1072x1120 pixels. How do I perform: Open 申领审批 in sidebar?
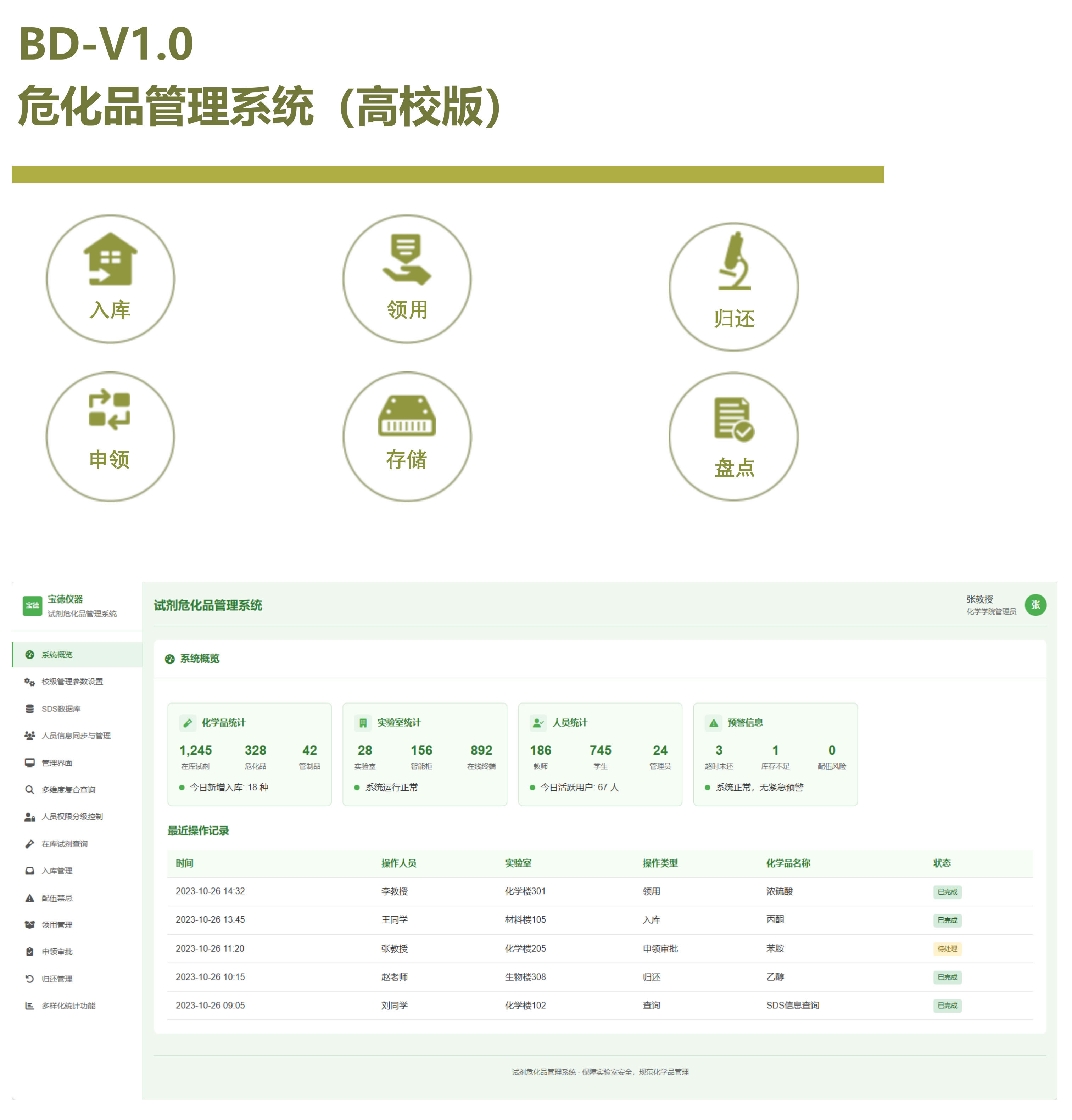(57, 951)
